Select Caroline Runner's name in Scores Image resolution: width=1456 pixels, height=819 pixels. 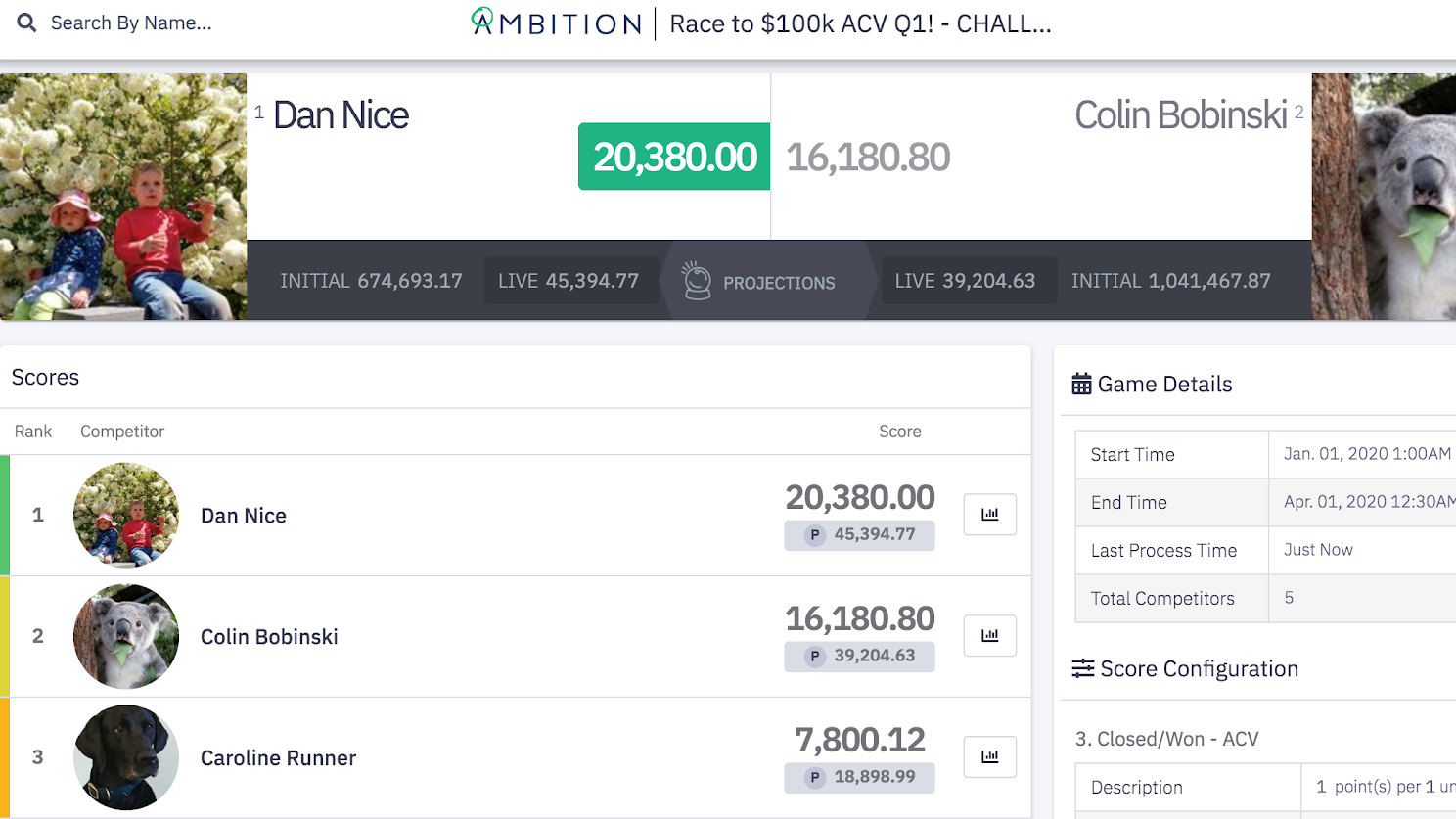click(278, 758)
